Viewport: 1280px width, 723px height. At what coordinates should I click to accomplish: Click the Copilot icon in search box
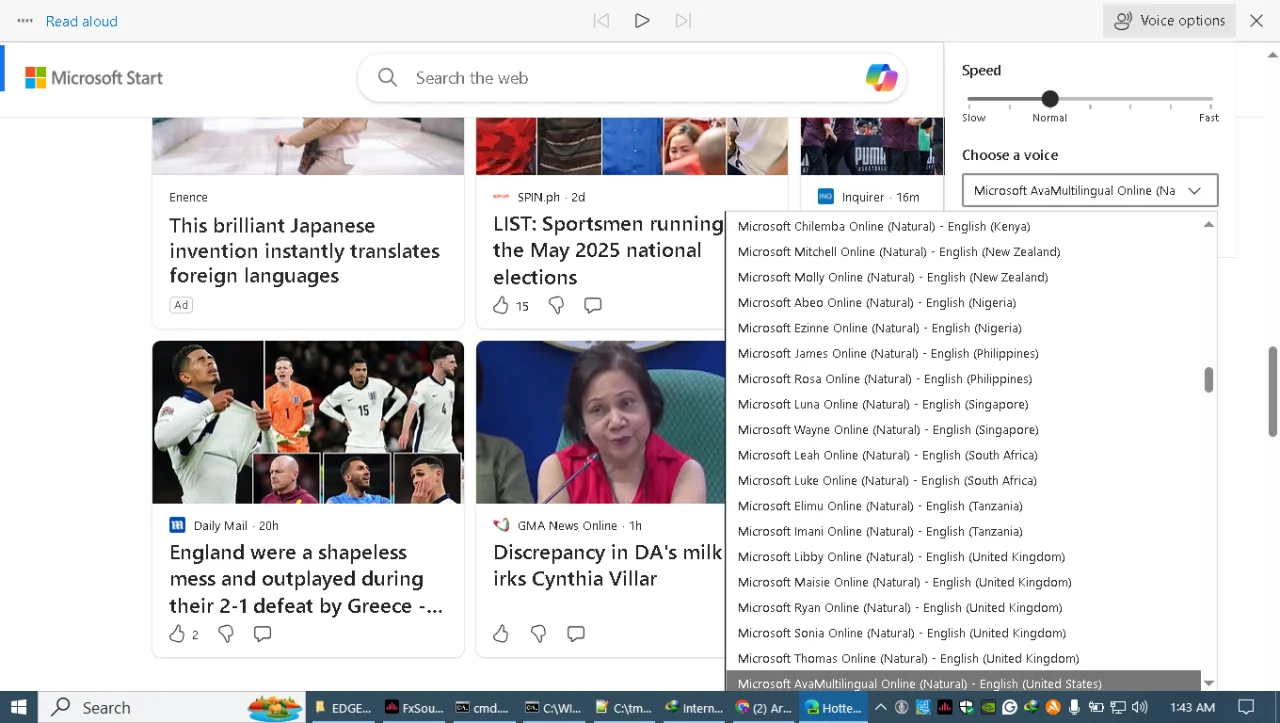point(881,78)
